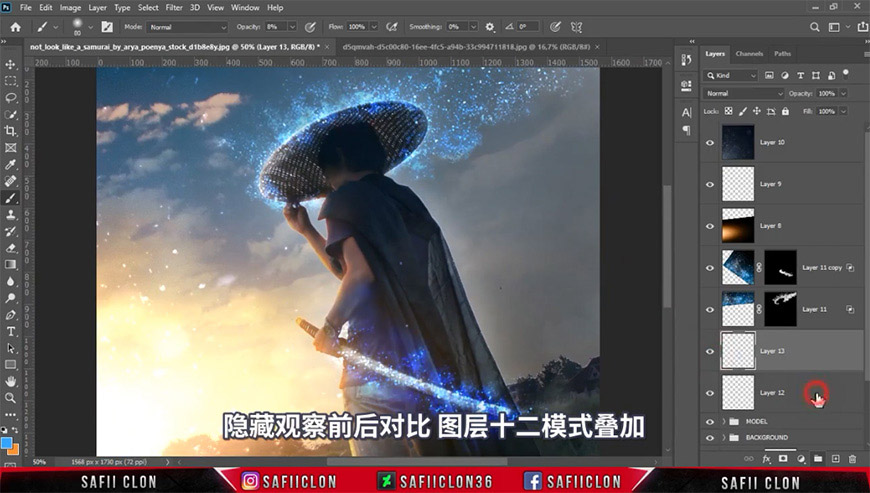Viewport: 870px width, 493px height.
Task: Open Smoothing value dropdown arrow
Action: click(x=473, y=27)
